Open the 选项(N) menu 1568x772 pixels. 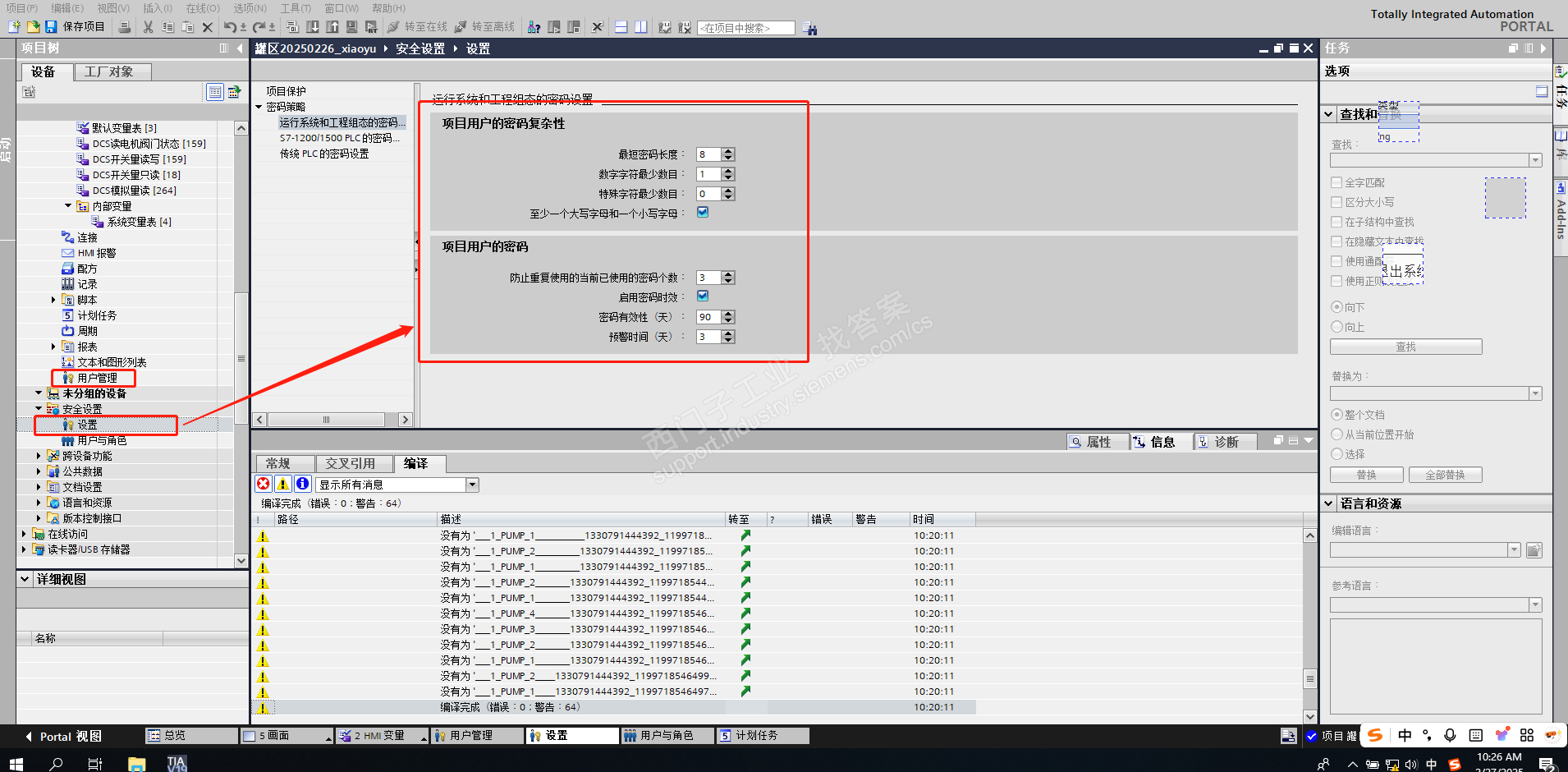[x=250, y=8]
